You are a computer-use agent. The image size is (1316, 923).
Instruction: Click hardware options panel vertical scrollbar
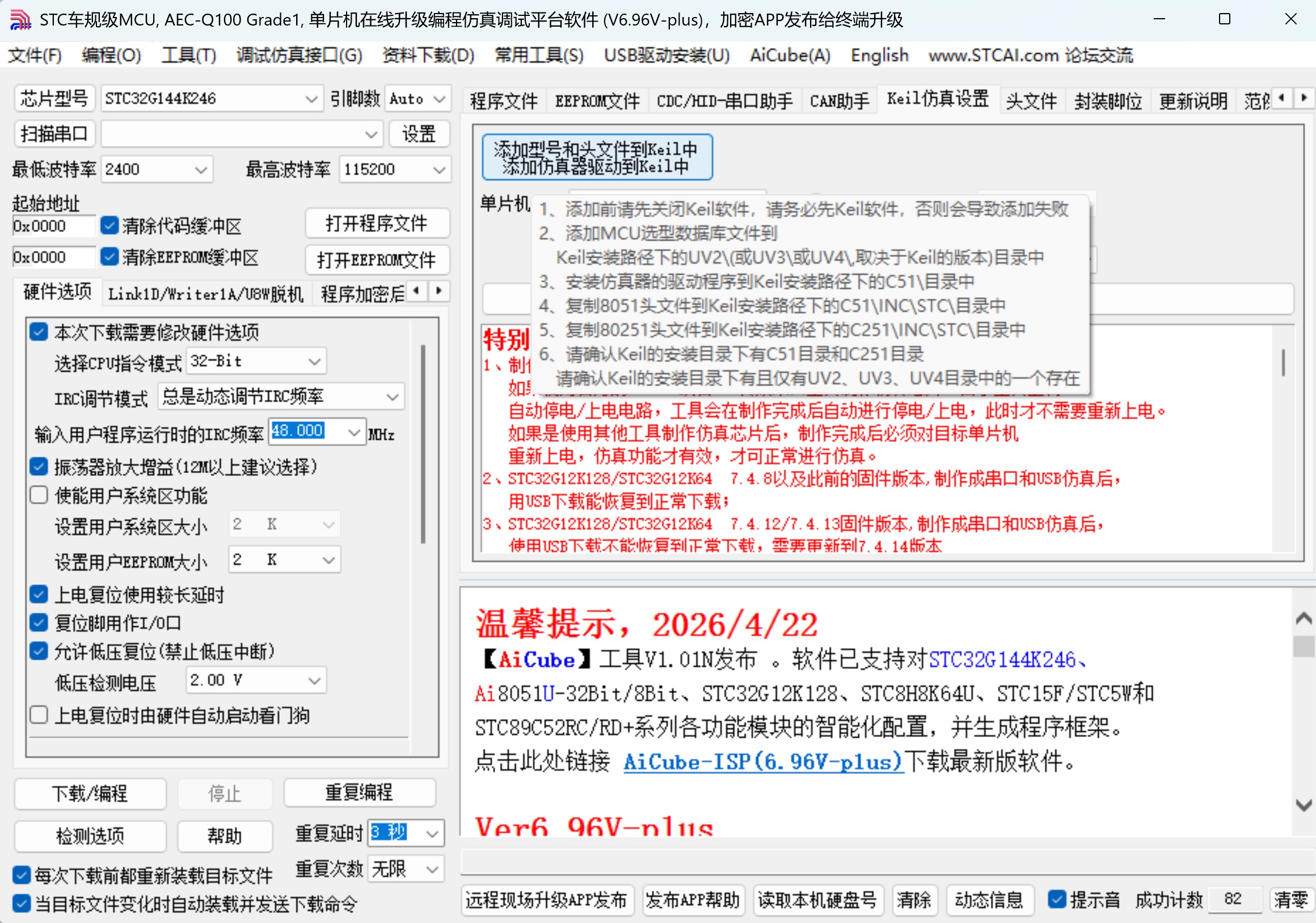(423, 444)
